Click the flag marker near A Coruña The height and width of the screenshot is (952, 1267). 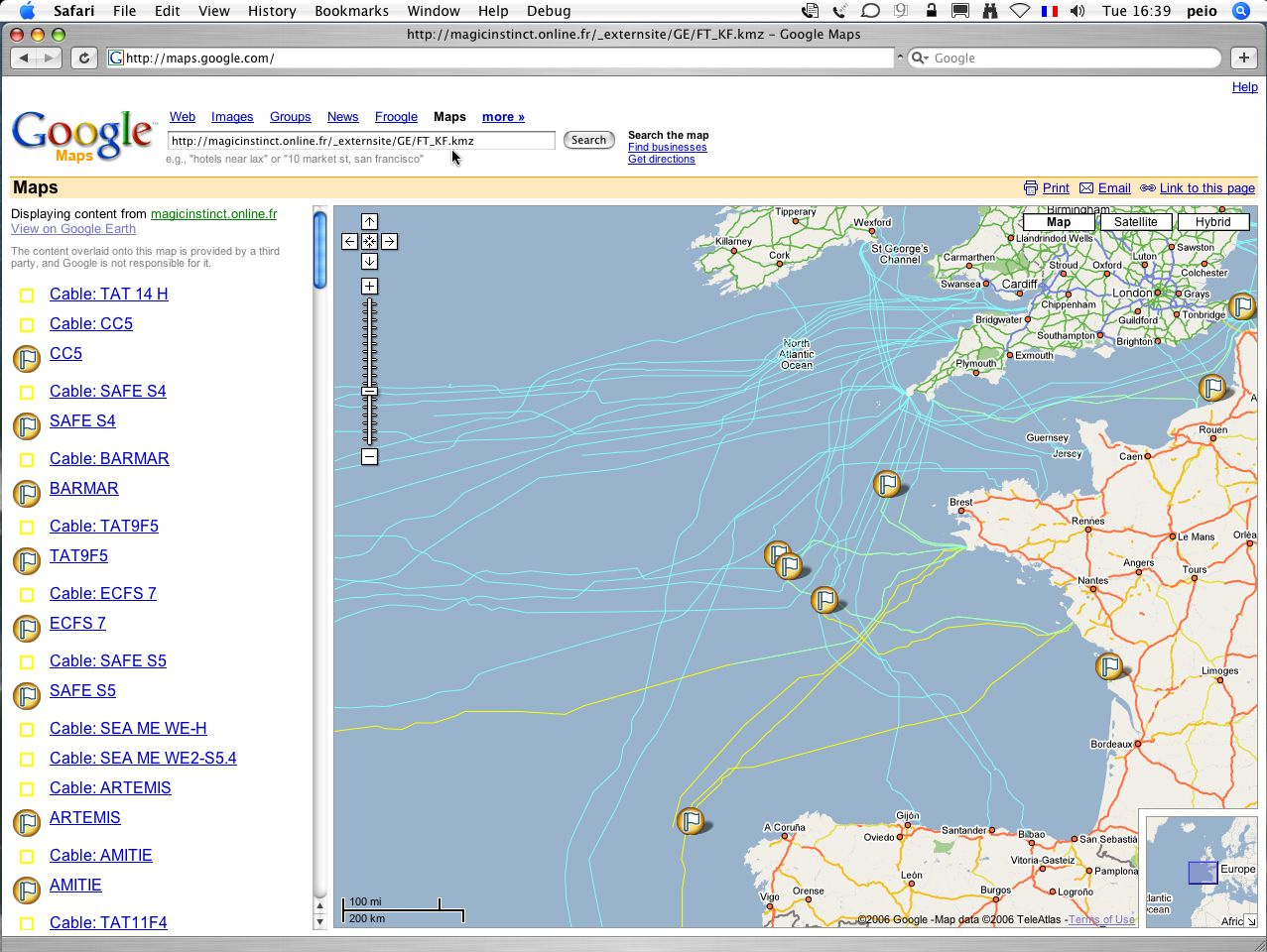pyautogui.click(x=690, y=820)
